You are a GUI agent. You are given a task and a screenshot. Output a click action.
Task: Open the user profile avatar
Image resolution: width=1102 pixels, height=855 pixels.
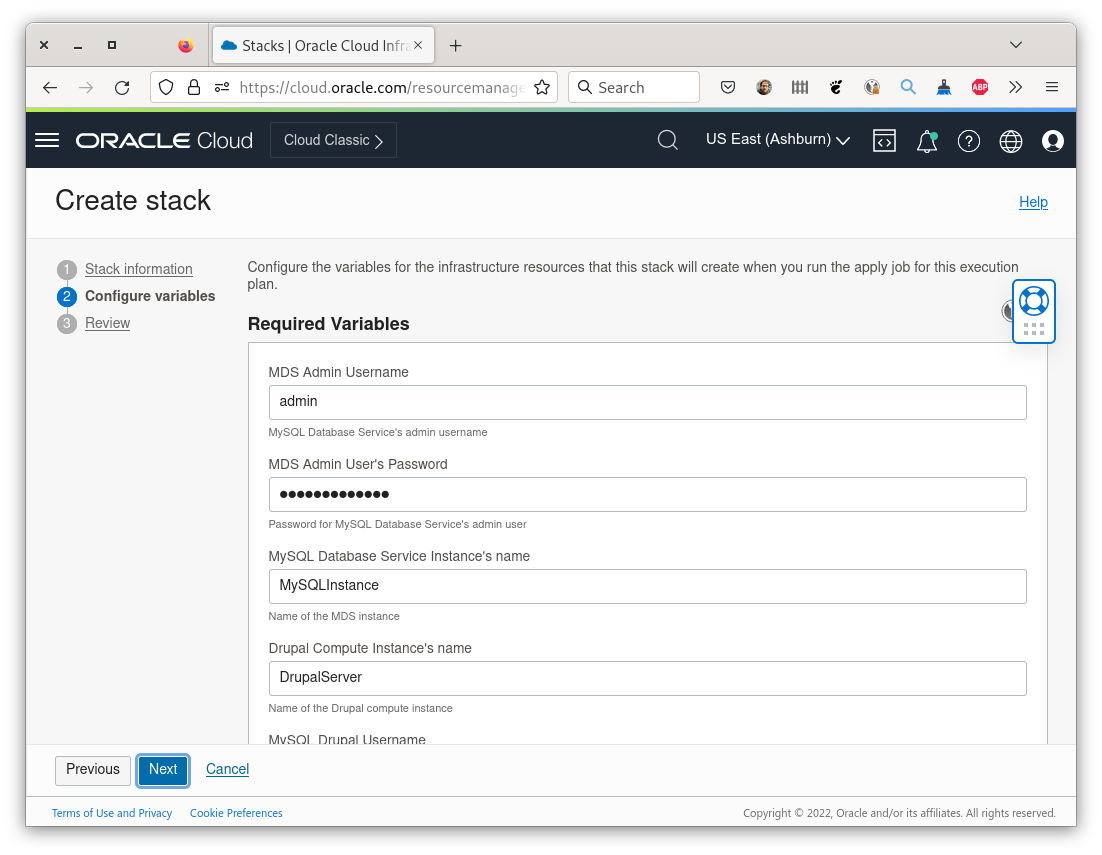click(1052, 141)
